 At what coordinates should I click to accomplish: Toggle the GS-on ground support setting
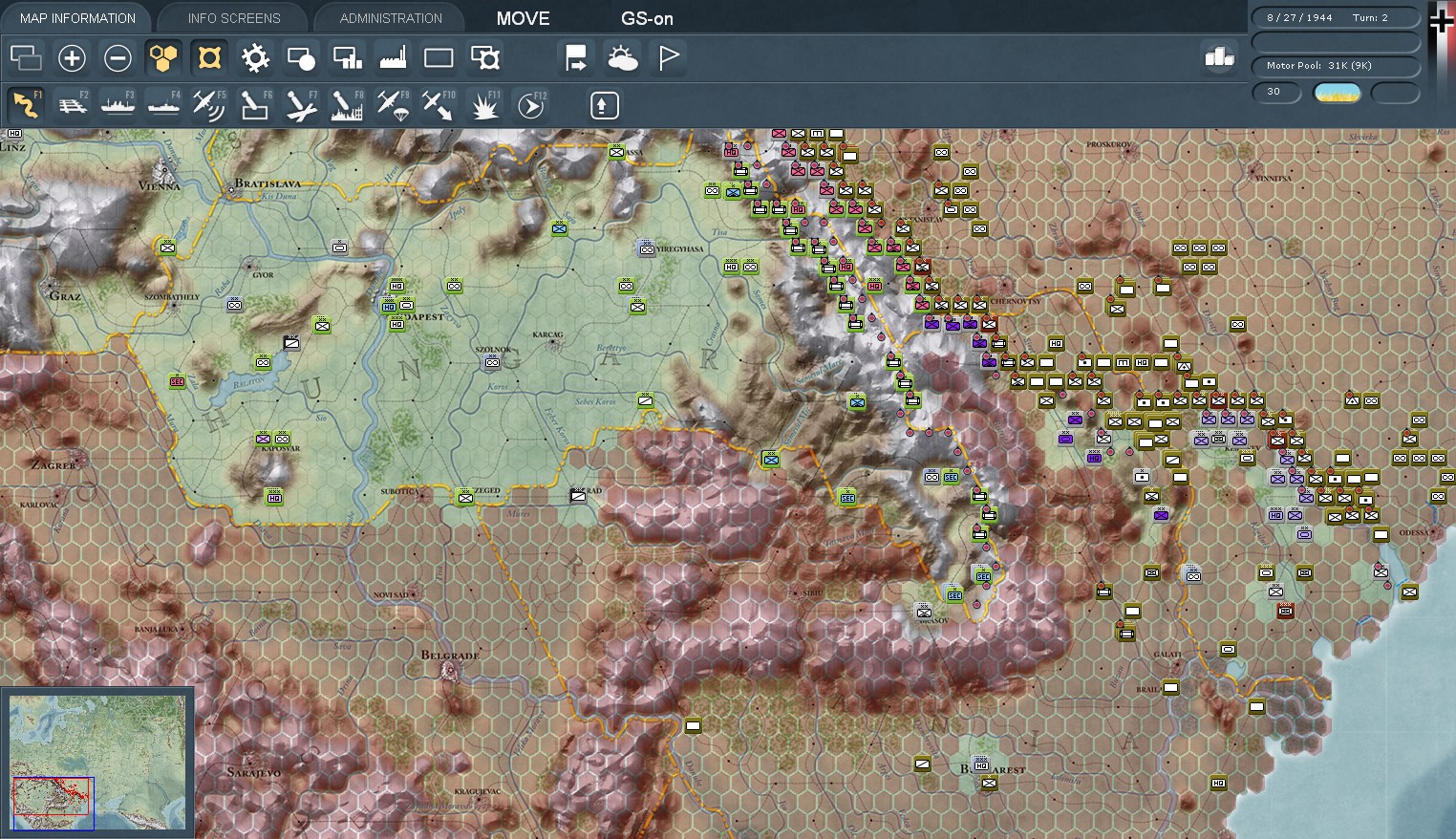coord(647,18)
